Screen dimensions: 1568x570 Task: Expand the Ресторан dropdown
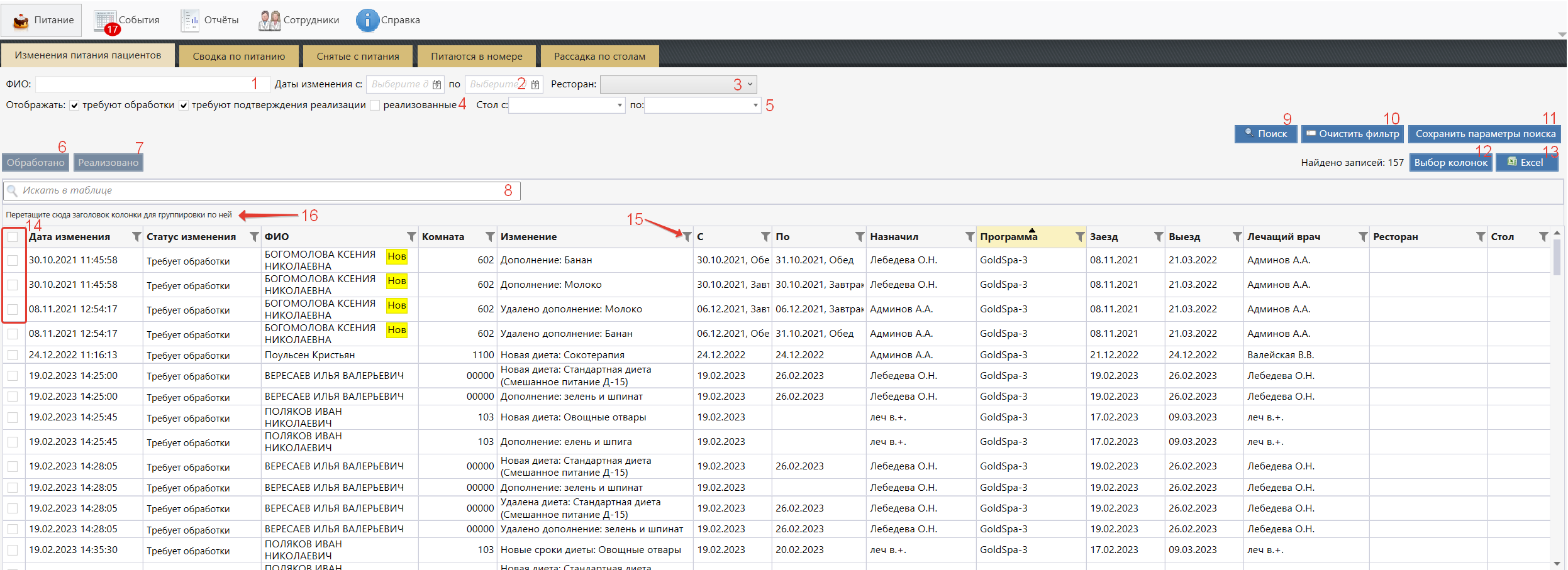(749, 84)
